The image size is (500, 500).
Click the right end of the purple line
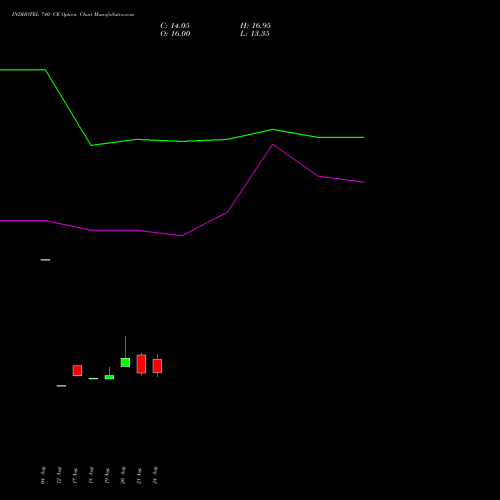tap(363, 182)
